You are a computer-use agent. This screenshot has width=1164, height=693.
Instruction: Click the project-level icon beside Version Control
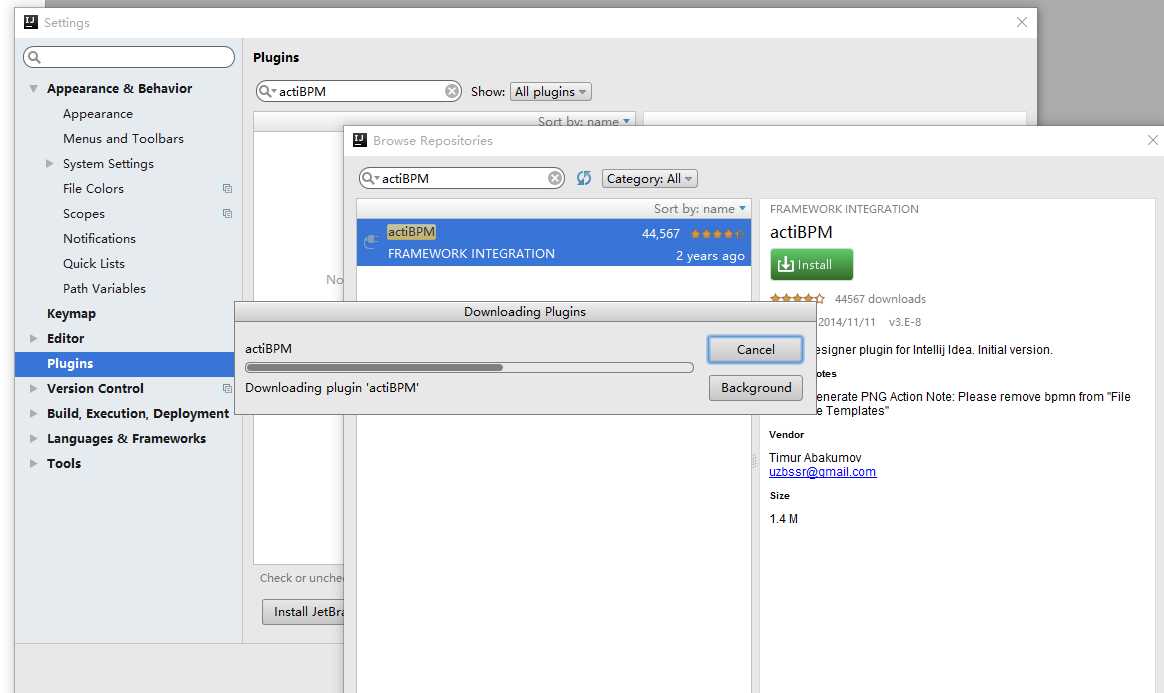(x=227, y=388)
